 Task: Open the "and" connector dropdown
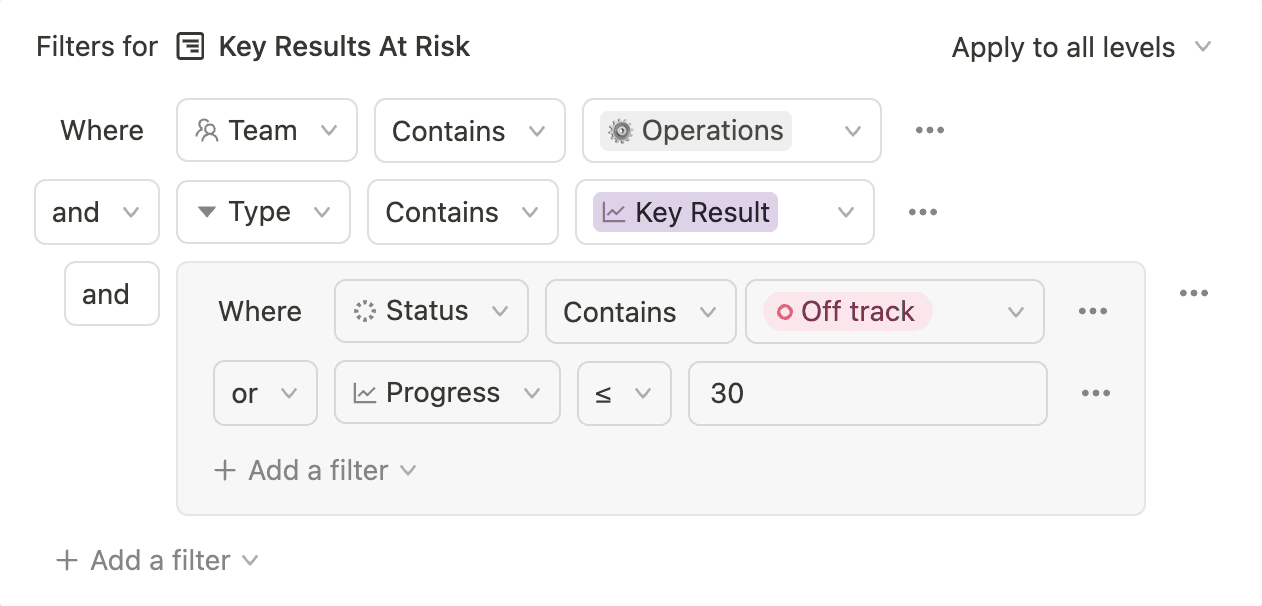[97, 212]
